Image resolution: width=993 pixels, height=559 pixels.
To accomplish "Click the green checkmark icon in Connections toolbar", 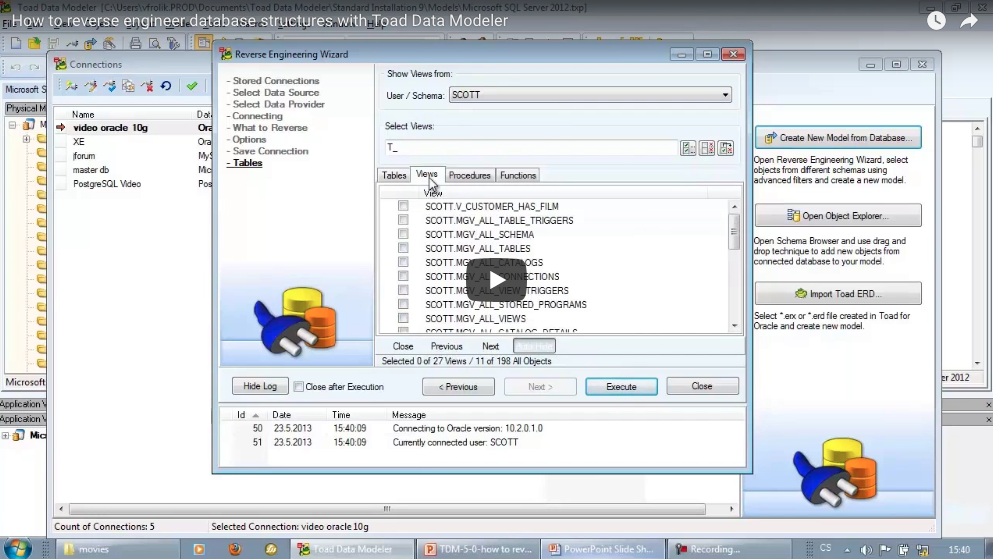I will tap(191, 87).
